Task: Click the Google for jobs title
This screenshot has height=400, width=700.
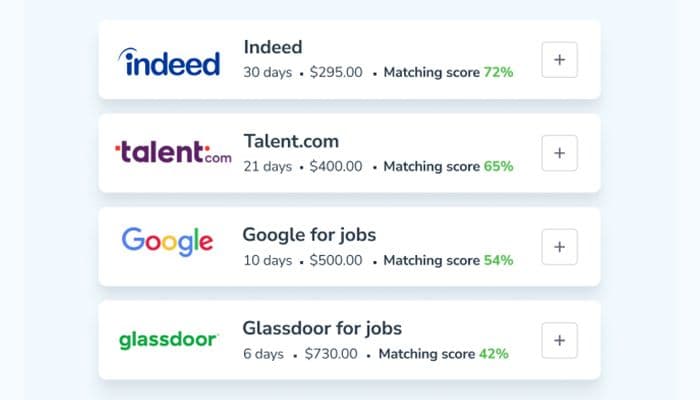Action: point(309,234)
